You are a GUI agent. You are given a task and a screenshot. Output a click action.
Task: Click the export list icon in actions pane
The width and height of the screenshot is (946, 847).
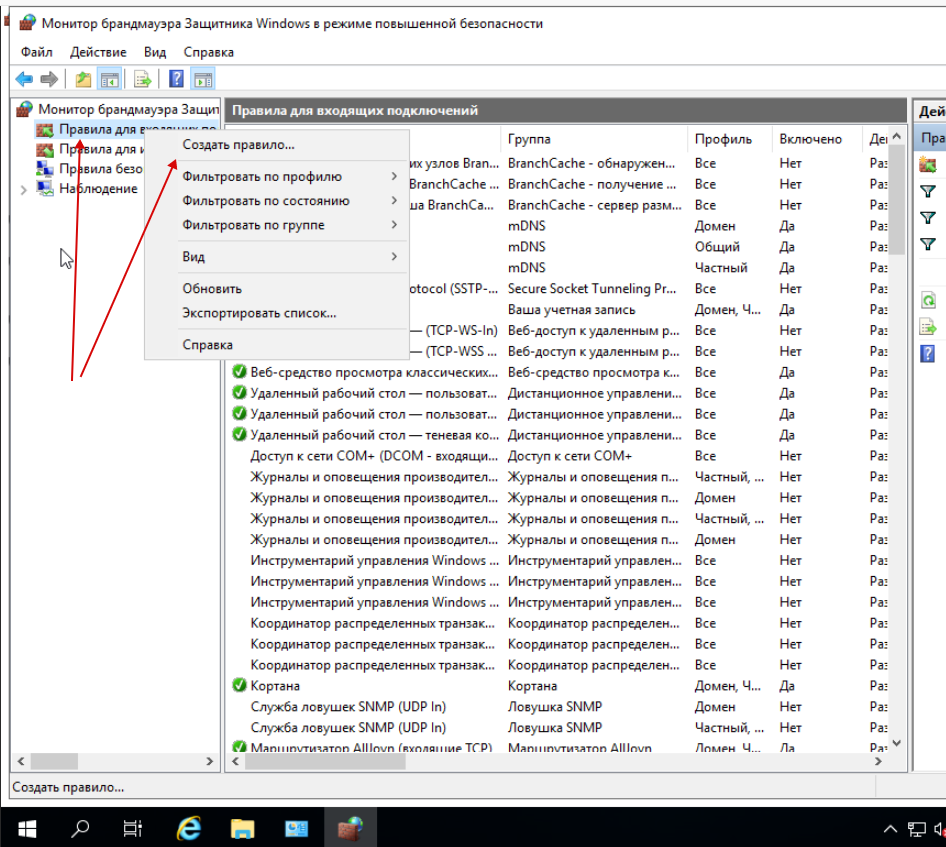coord(928,328)
